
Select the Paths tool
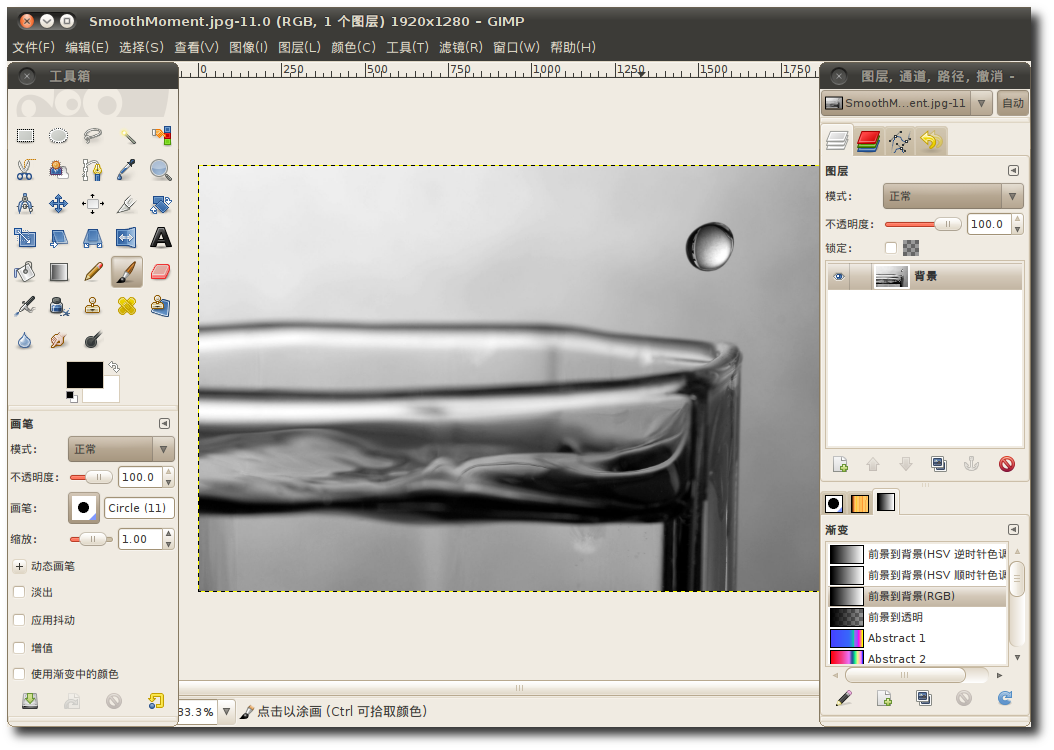coord(93,170)
